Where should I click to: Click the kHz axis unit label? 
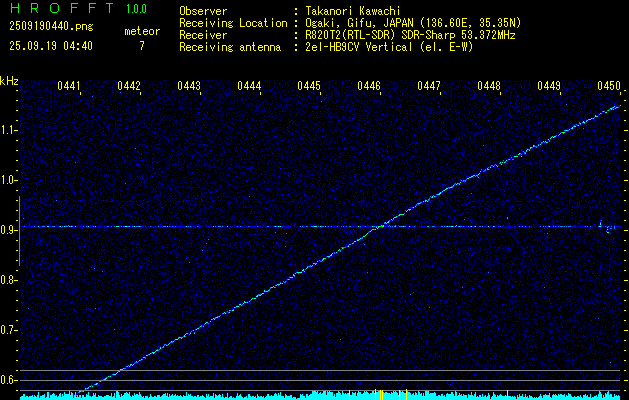click(9, 81)
